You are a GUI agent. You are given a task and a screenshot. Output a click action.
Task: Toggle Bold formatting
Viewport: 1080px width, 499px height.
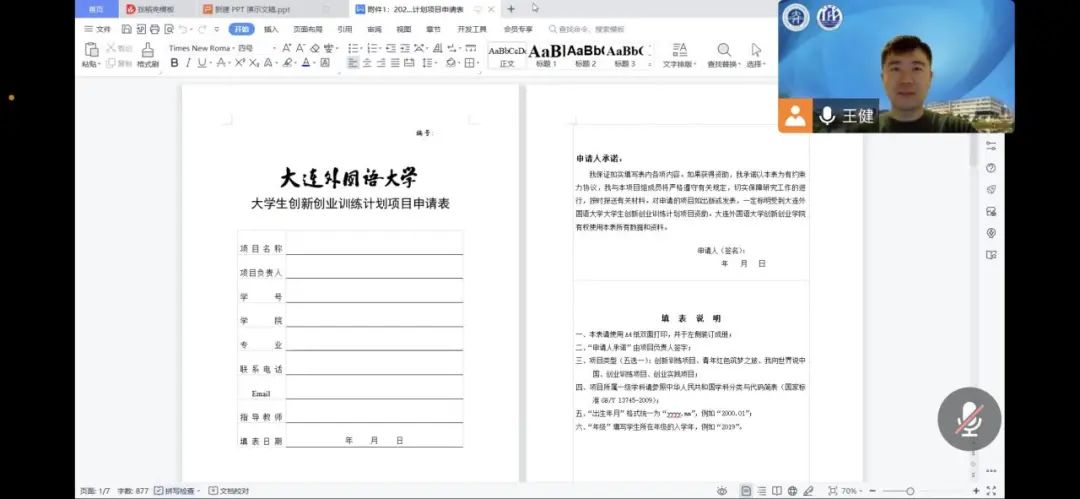pyautogui.click(x=174, y=63)
